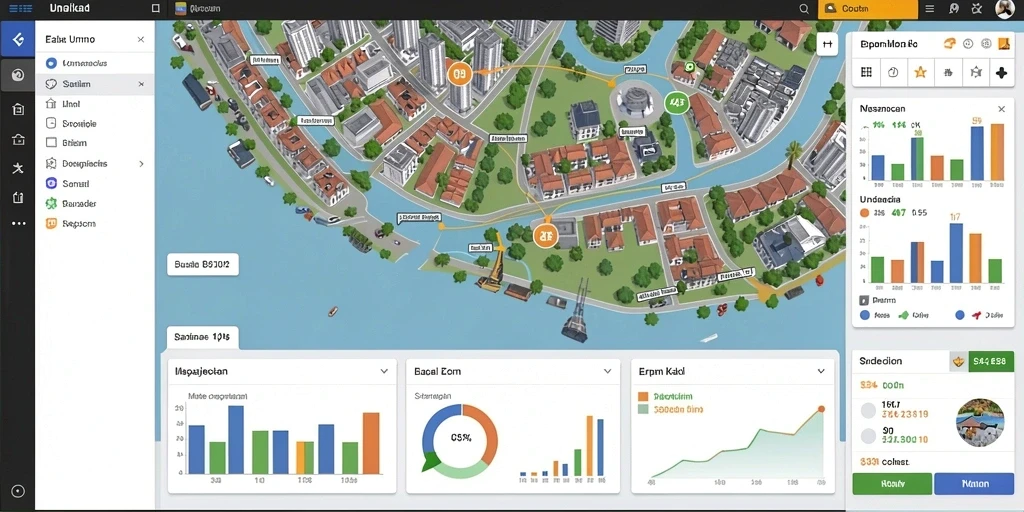The height and width of the screenshot is (512, 1024).
Task: Select the black plus cross icon in toolbar
Action: [x=1001, y=72]
